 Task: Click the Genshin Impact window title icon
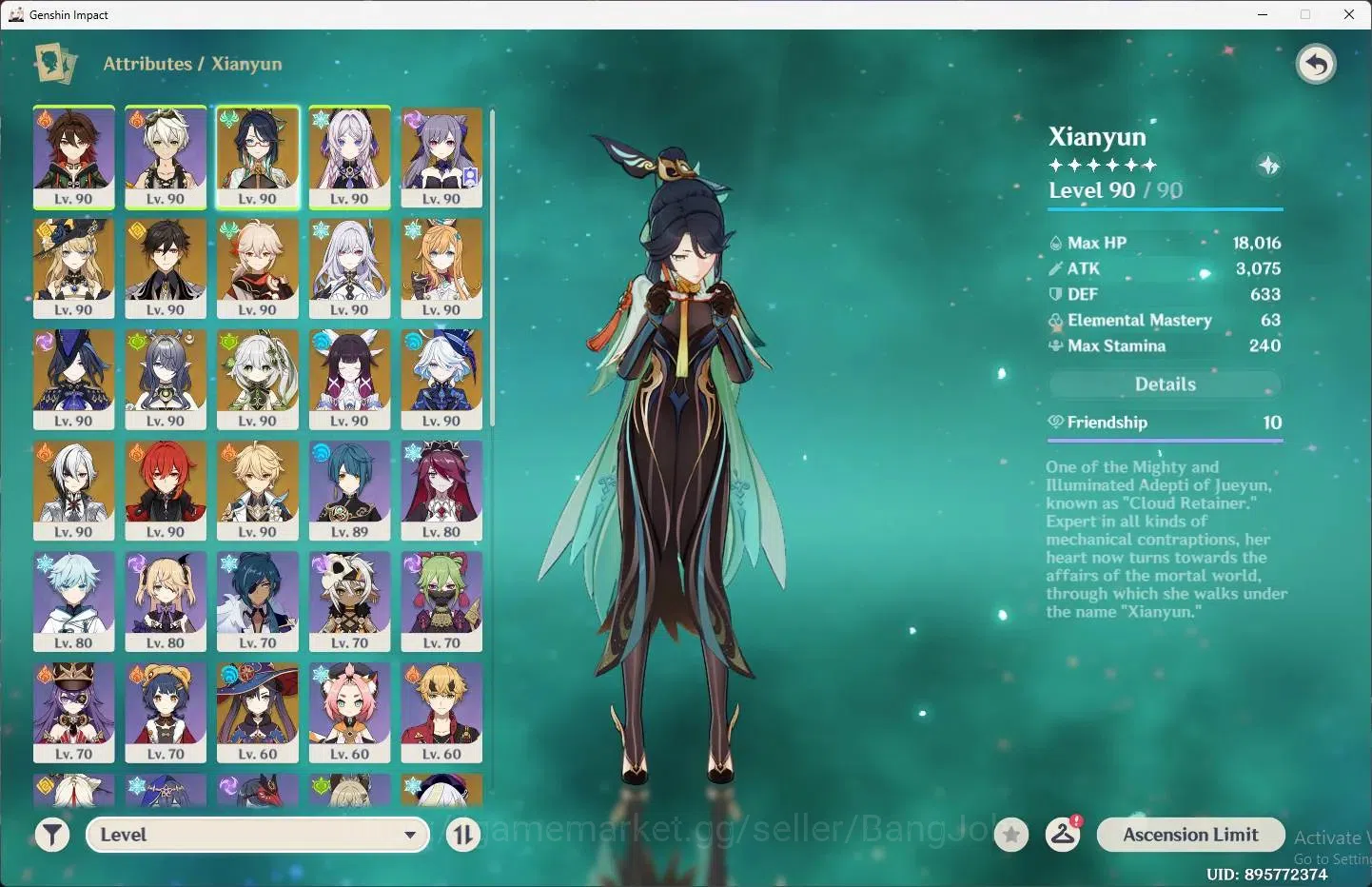(16, 14)
